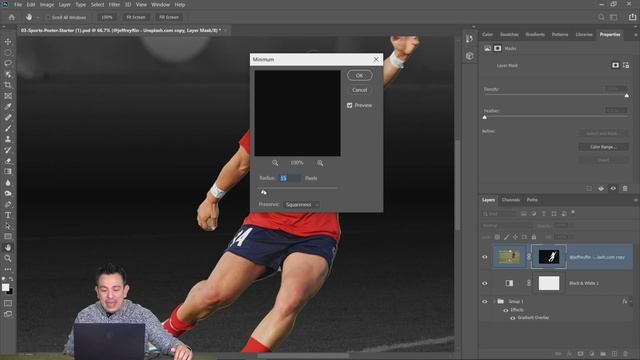Open the workspace switcher icon

[614, 17]
